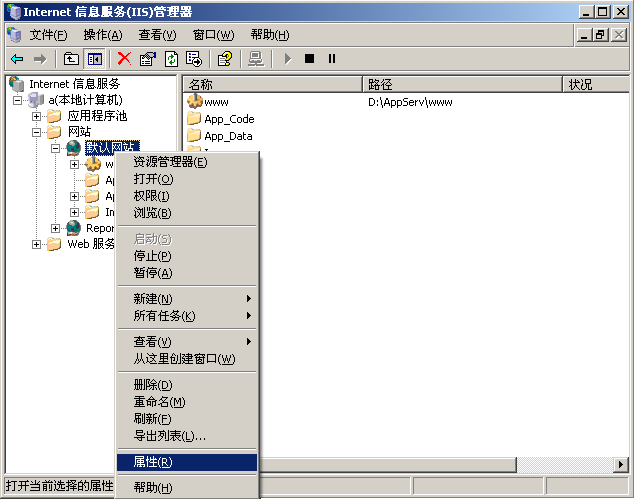Image resolution: width=634 pixels, height=499 pixels.
Task: Select App_Data folder in list pane
Action: pyautogui.click(x=220, y=136)
